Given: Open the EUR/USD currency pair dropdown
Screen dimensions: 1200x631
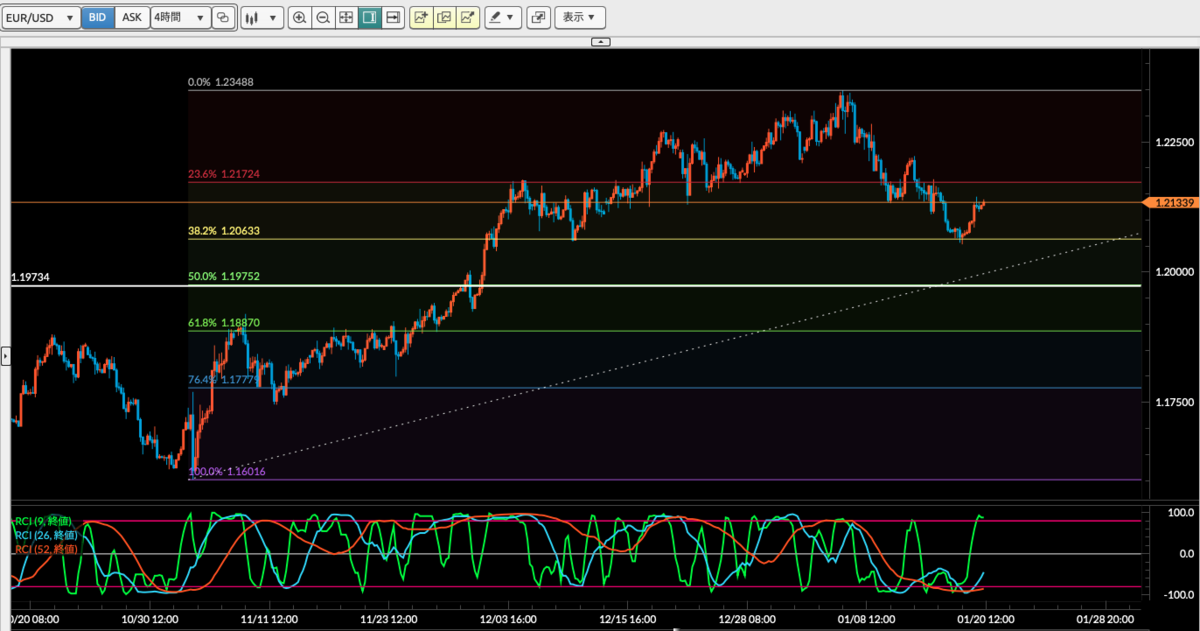Looking at the screenshot, I should click(41, 17).
